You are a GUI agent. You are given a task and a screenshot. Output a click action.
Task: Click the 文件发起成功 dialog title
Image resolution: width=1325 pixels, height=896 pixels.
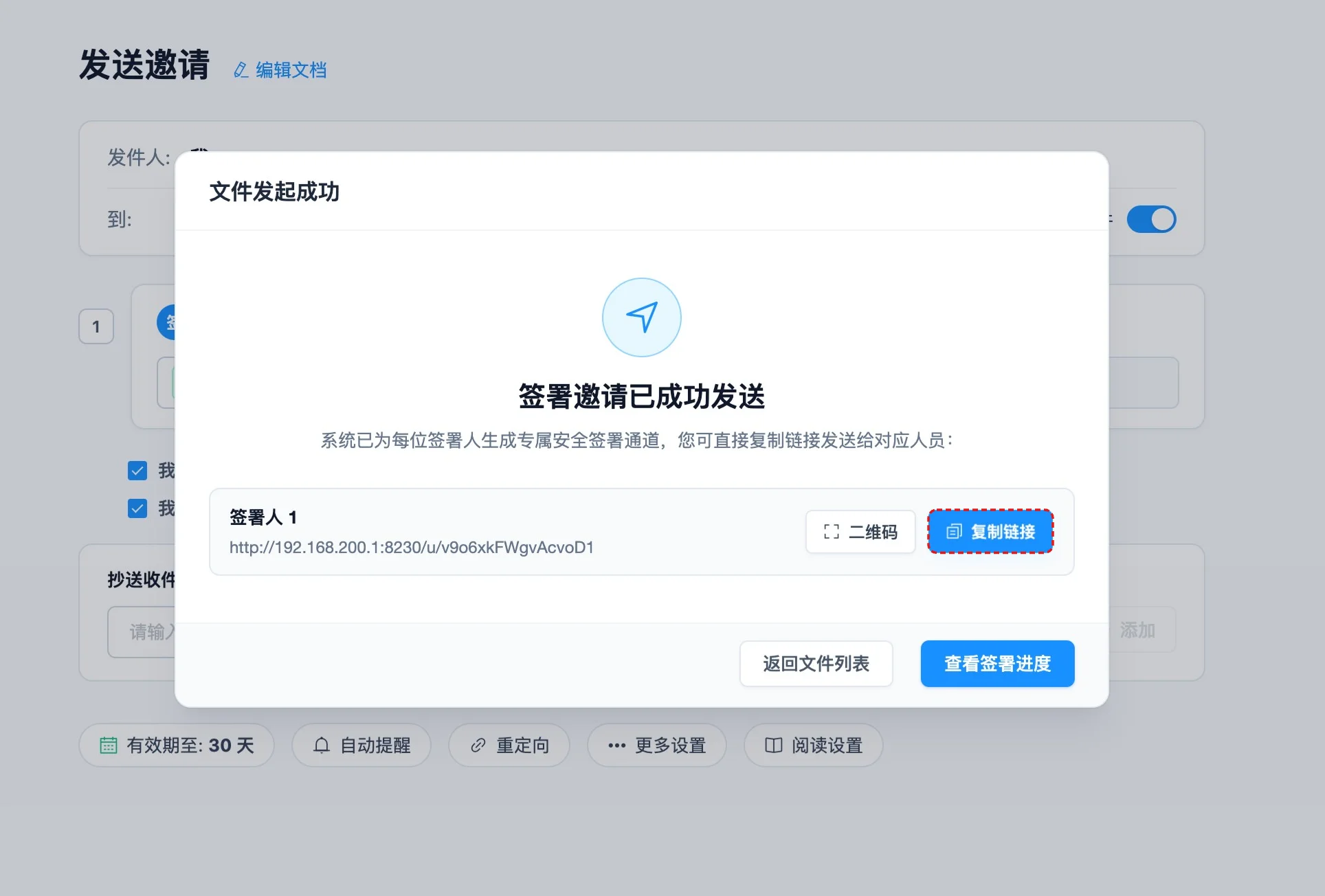(274, 192)
